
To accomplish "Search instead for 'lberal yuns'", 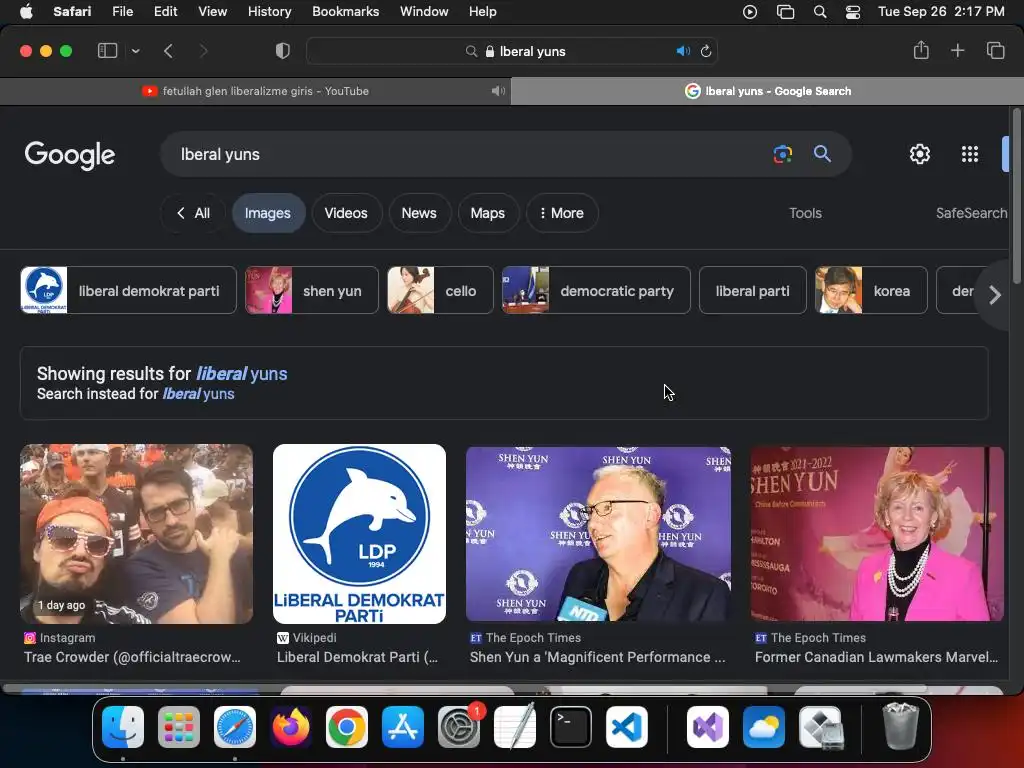I will click(199, 394).
